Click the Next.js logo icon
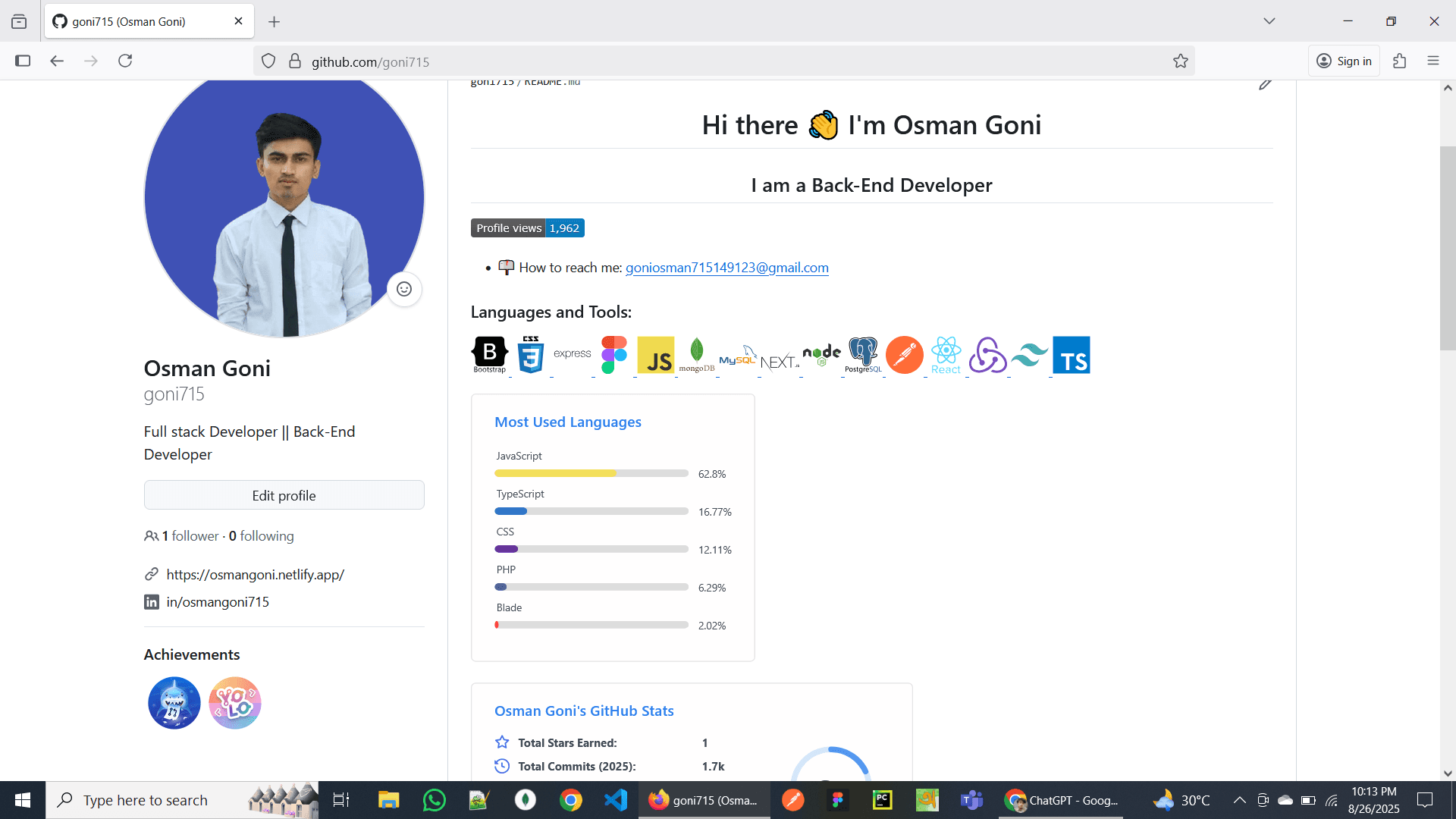 pyautogui.click(x=780, y=362)
